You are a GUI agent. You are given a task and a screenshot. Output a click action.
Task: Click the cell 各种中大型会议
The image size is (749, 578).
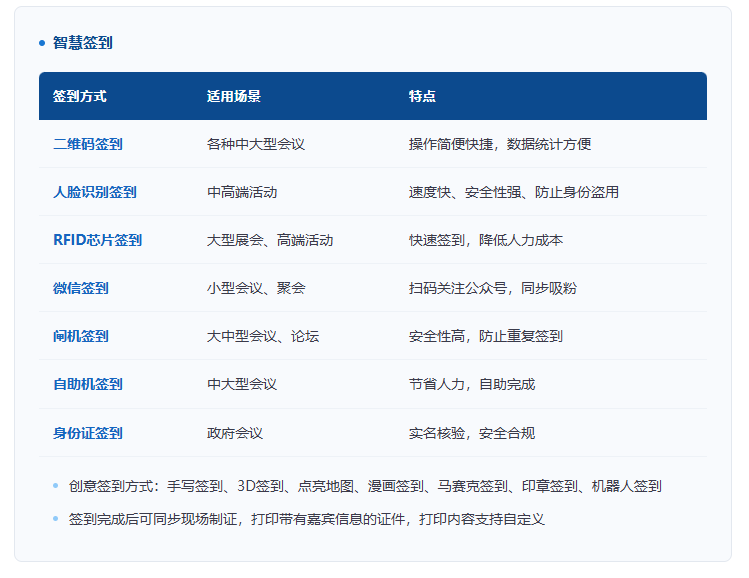pyautogui.click(x=256, y=144)
